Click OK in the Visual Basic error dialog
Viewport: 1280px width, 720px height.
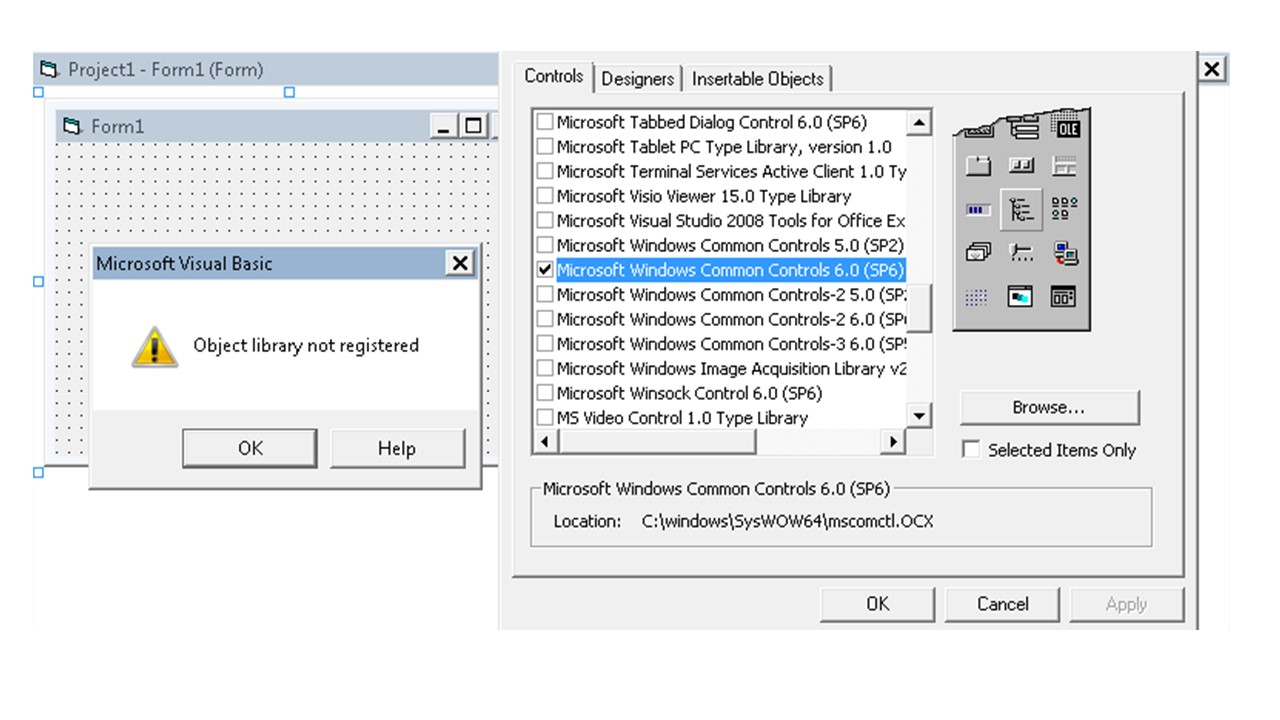click(x=250, y=448)
